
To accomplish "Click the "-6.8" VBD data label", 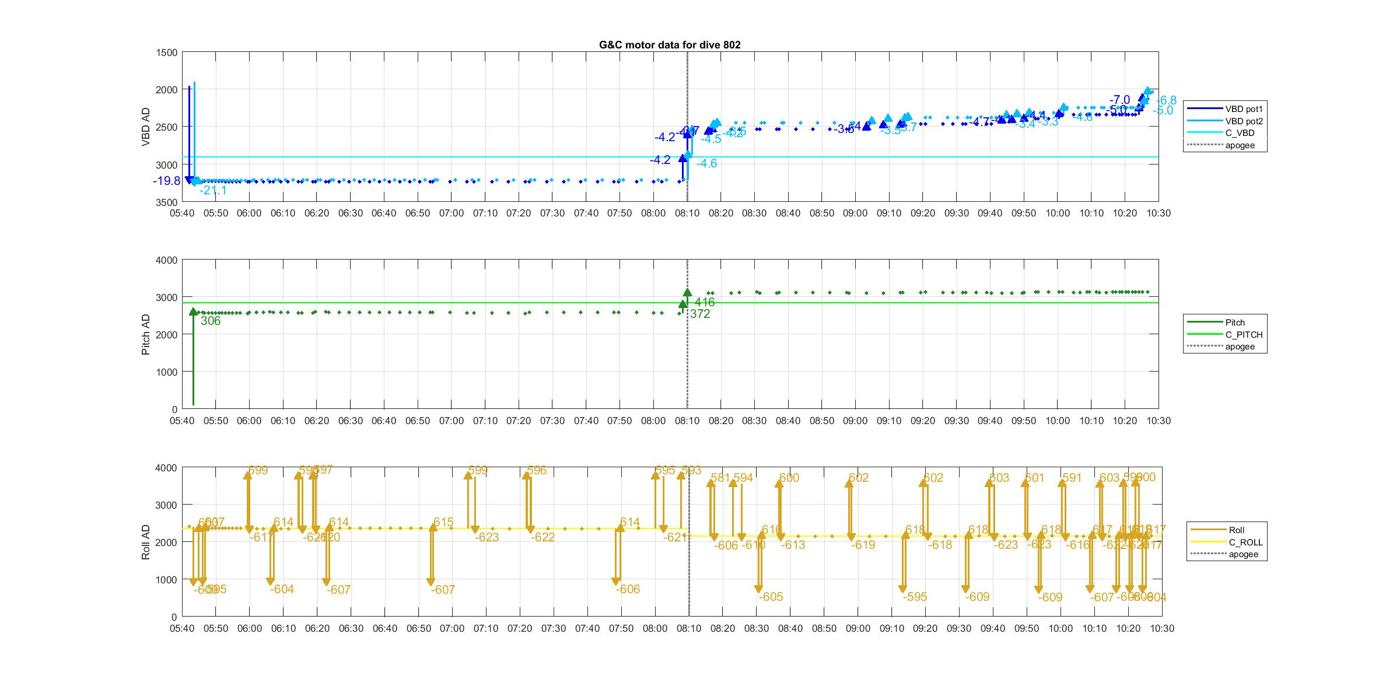I will point(1166,101).
